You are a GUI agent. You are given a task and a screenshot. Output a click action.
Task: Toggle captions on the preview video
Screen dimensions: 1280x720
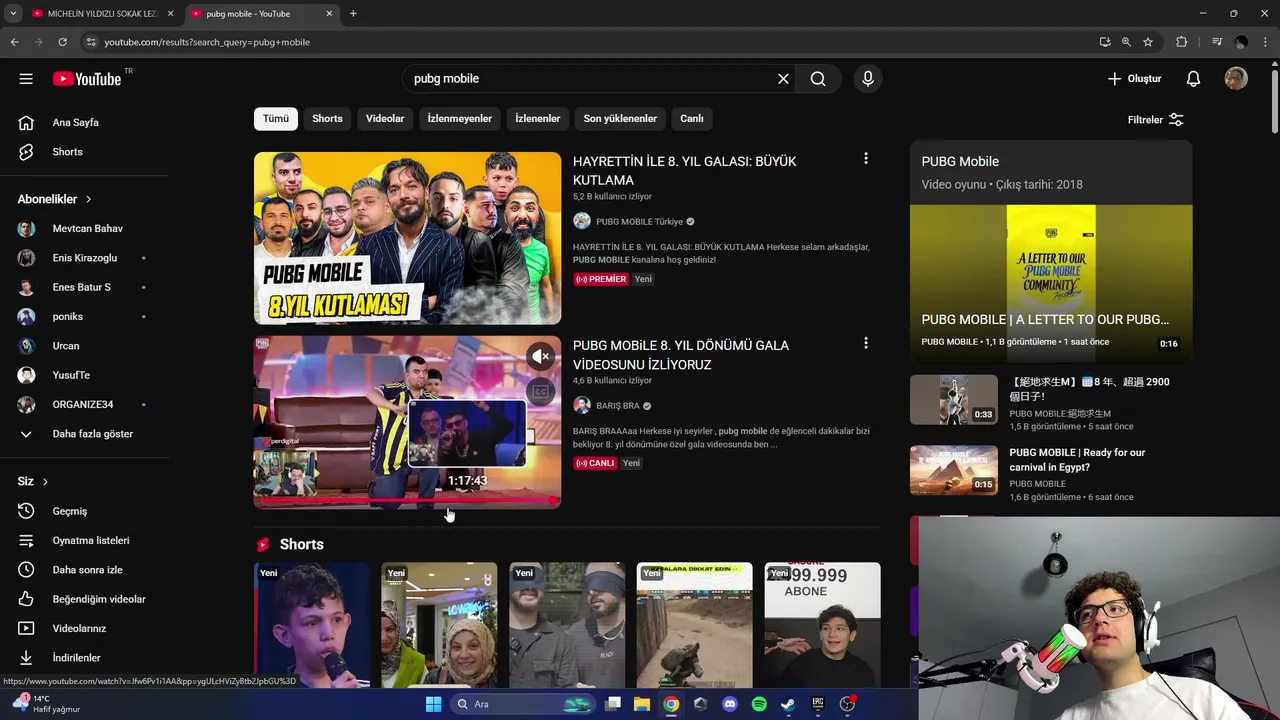(x=540, y=392)
